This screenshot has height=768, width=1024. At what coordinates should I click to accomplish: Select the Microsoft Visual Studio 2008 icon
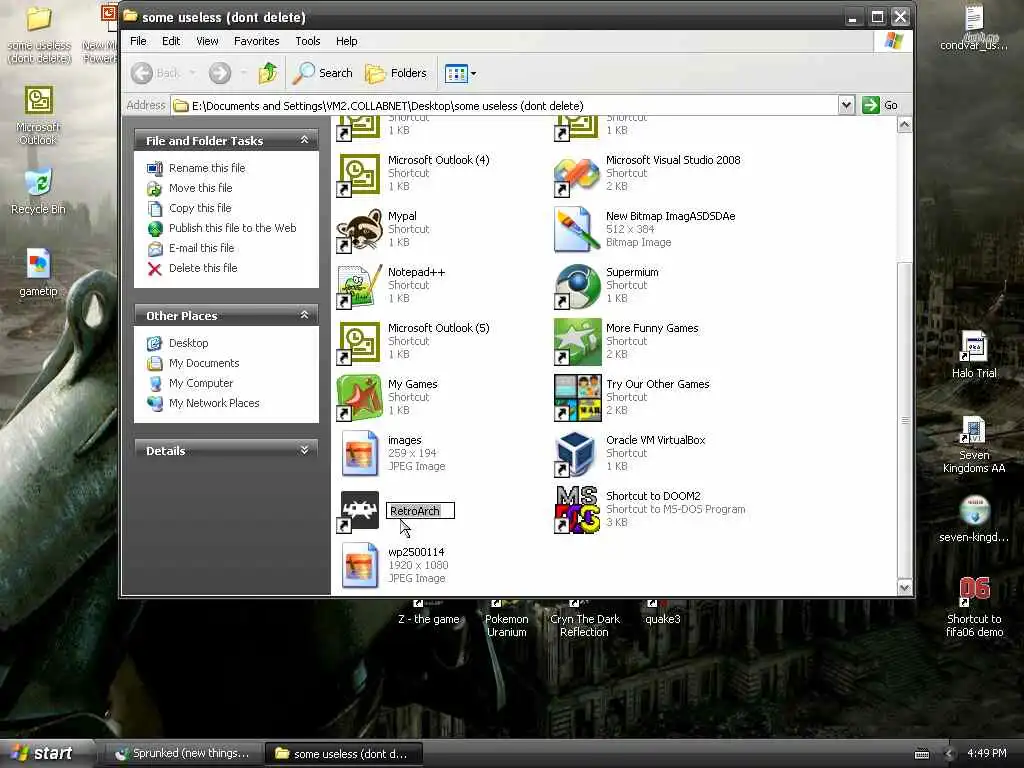[577, 174]
